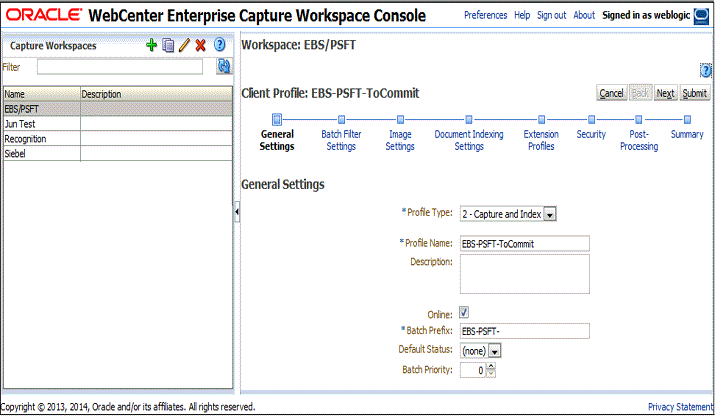Click the Batch Prefix field
This screenshot has width=715, height=416.
pos(524,331)
